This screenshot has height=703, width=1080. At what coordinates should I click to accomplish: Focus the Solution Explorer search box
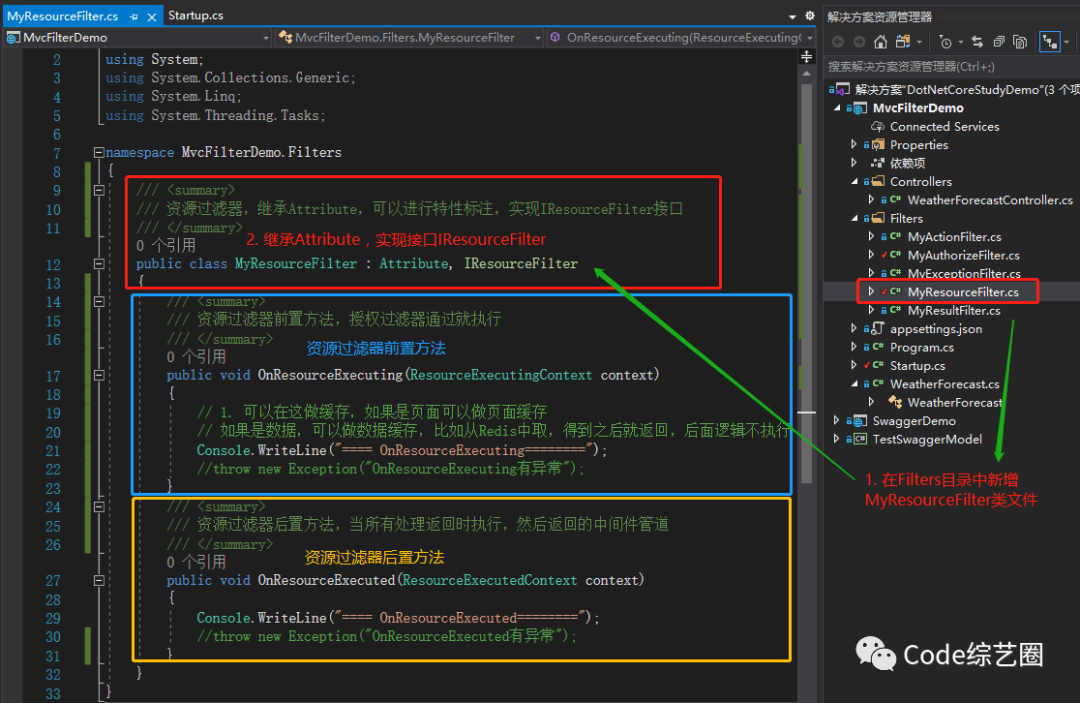pos(951,66)
